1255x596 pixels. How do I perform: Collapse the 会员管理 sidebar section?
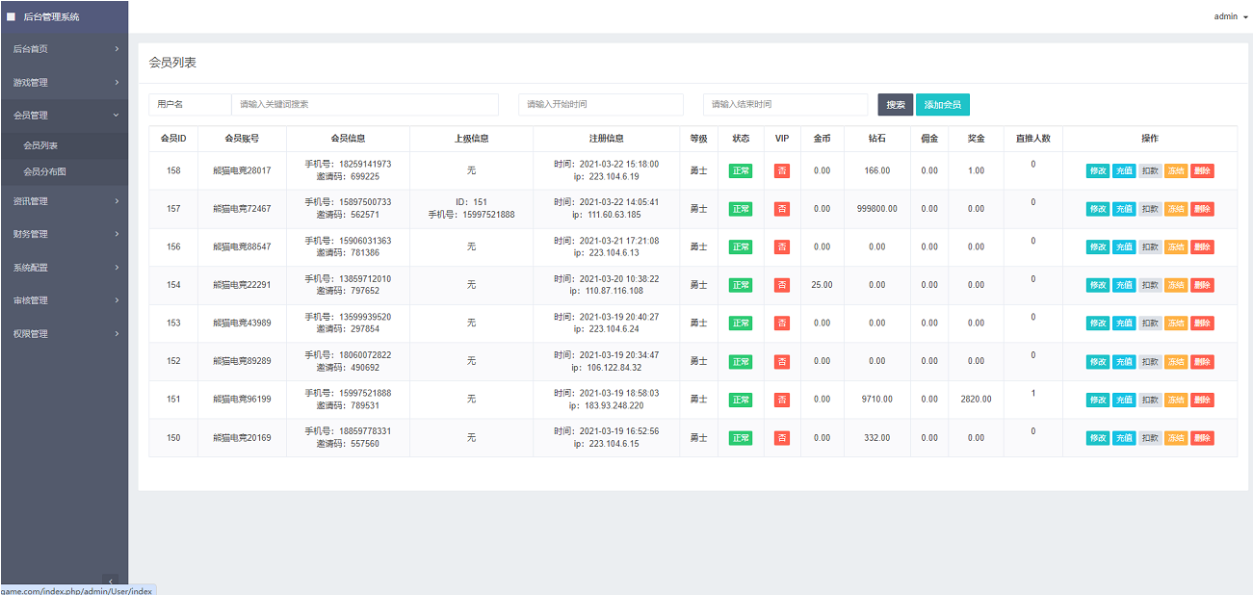64,115
